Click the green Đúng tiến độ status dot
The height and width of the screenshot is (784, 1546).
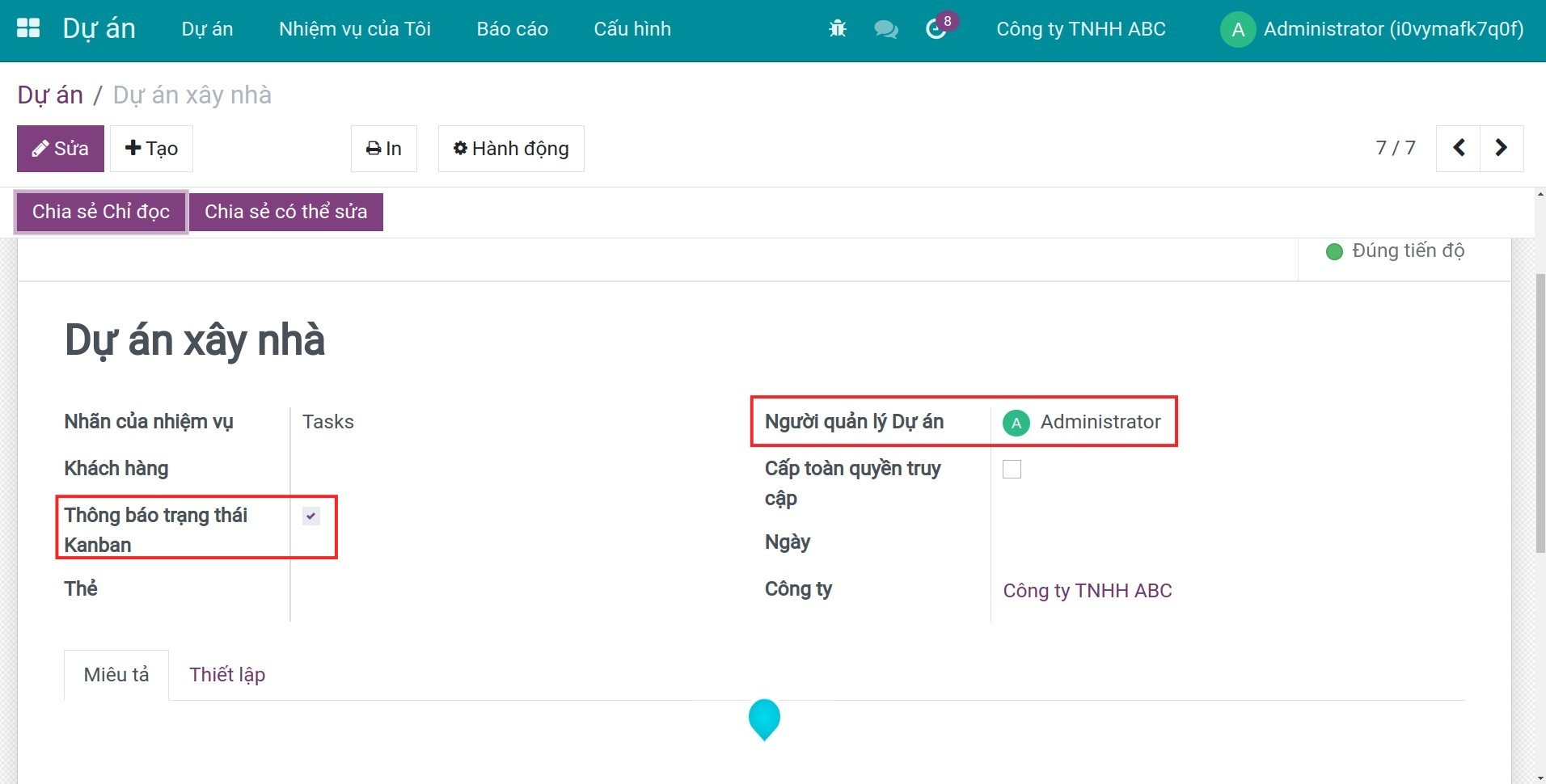1334,251
